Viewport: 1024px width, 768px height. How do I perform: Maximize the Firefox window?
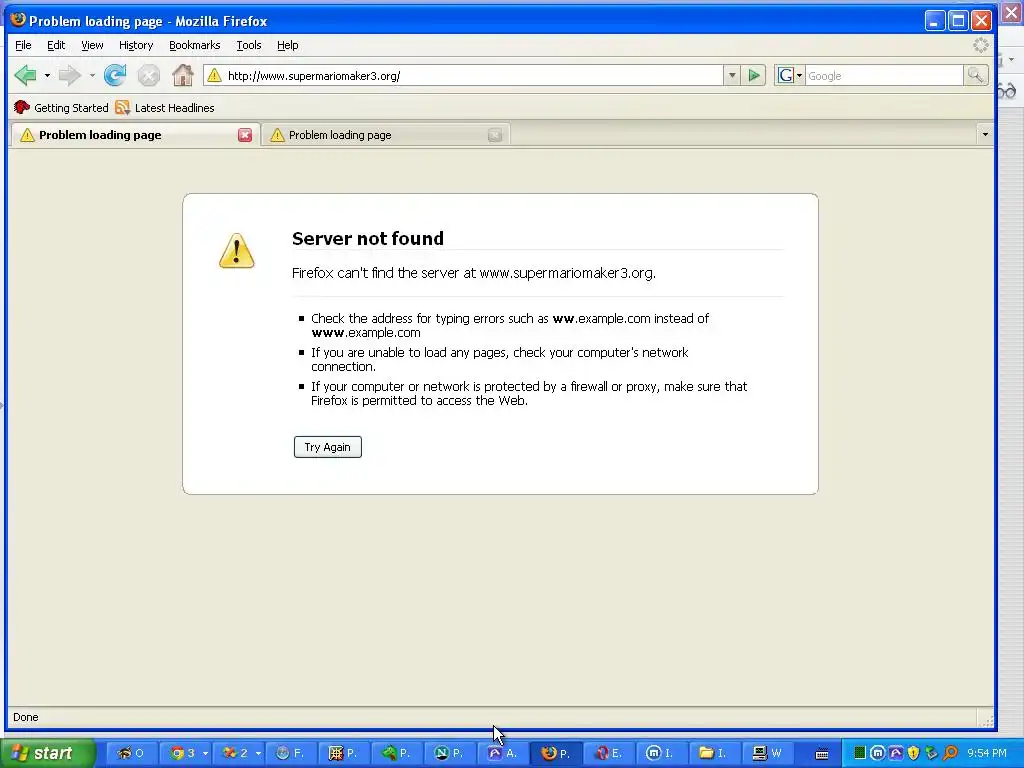tap(958, 21)
